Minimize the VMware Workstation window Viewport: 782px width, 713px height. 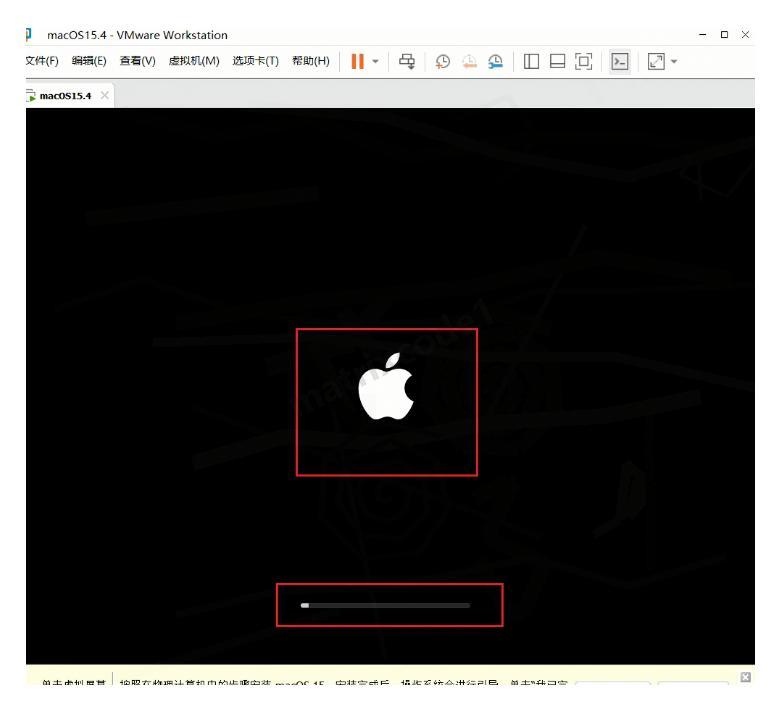(703, 34)
